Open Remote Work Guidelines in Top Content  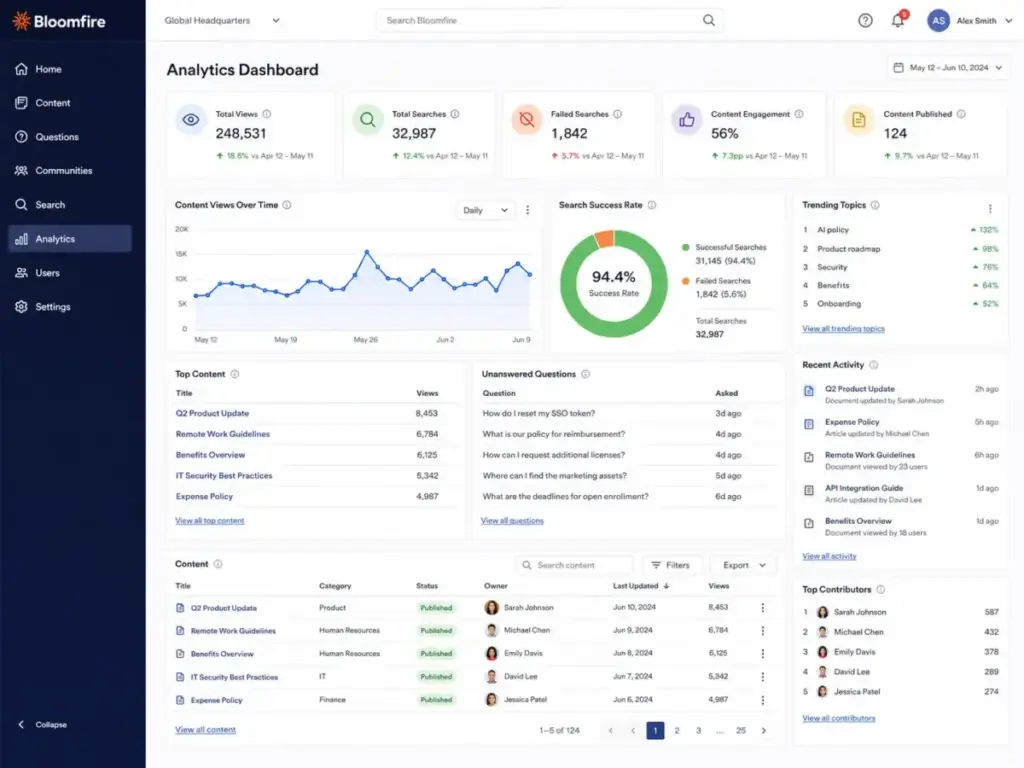pyautogui.click(x=223, y=434)
